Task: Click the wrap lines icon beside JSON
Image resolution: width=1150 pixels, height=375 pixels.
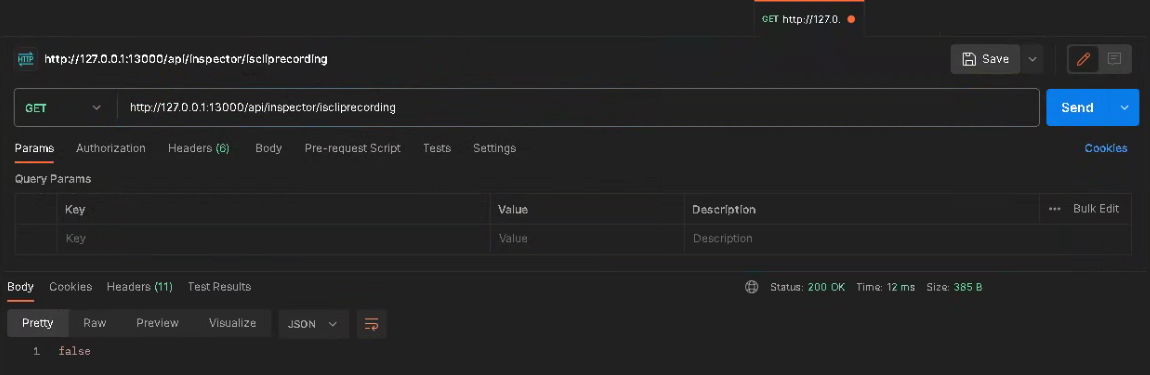Action: 372,324
